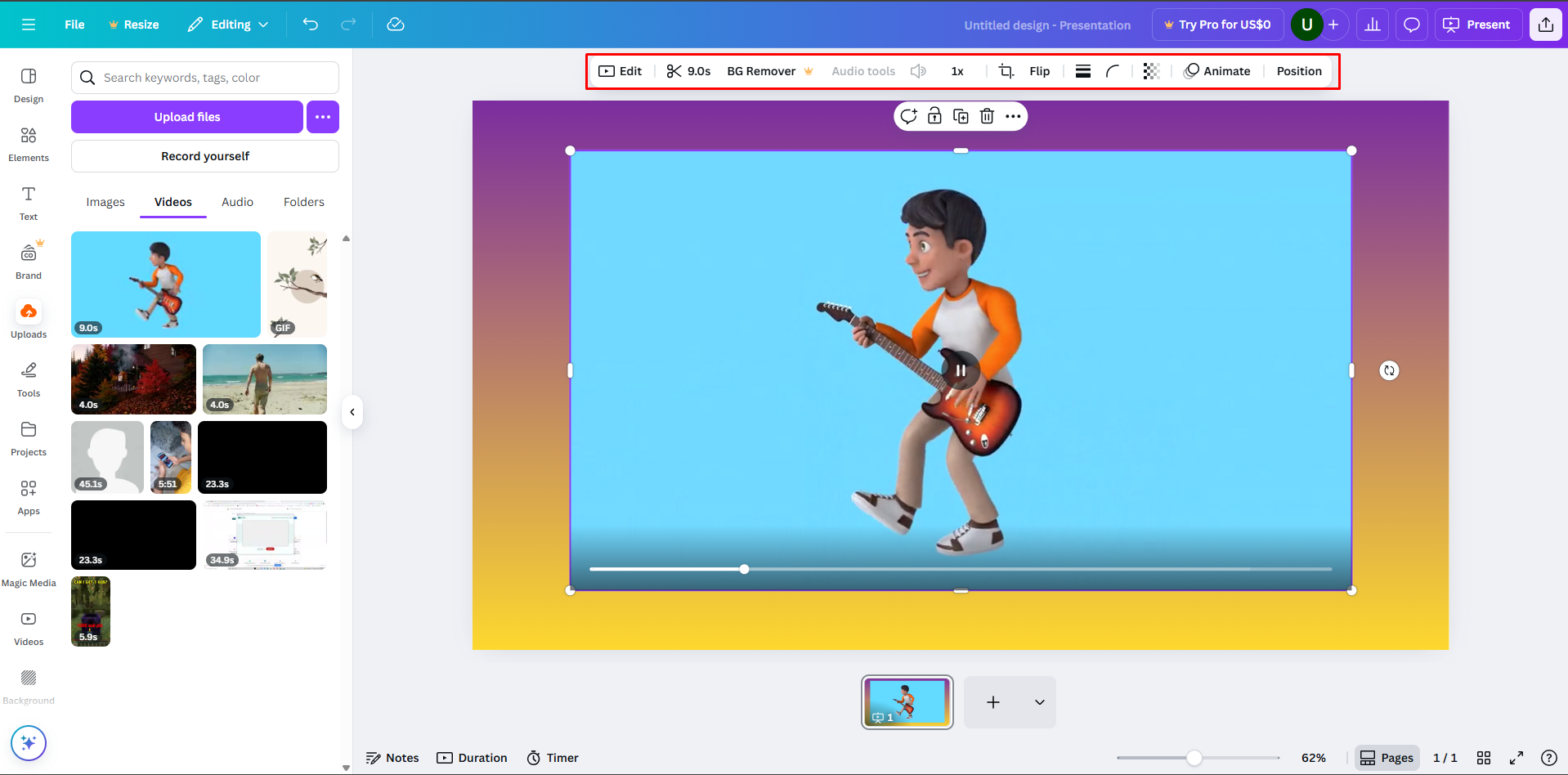Viewport: 1568px width, 775px height.
Task: Switch to the Audio tab
Action: coord(237,202)
